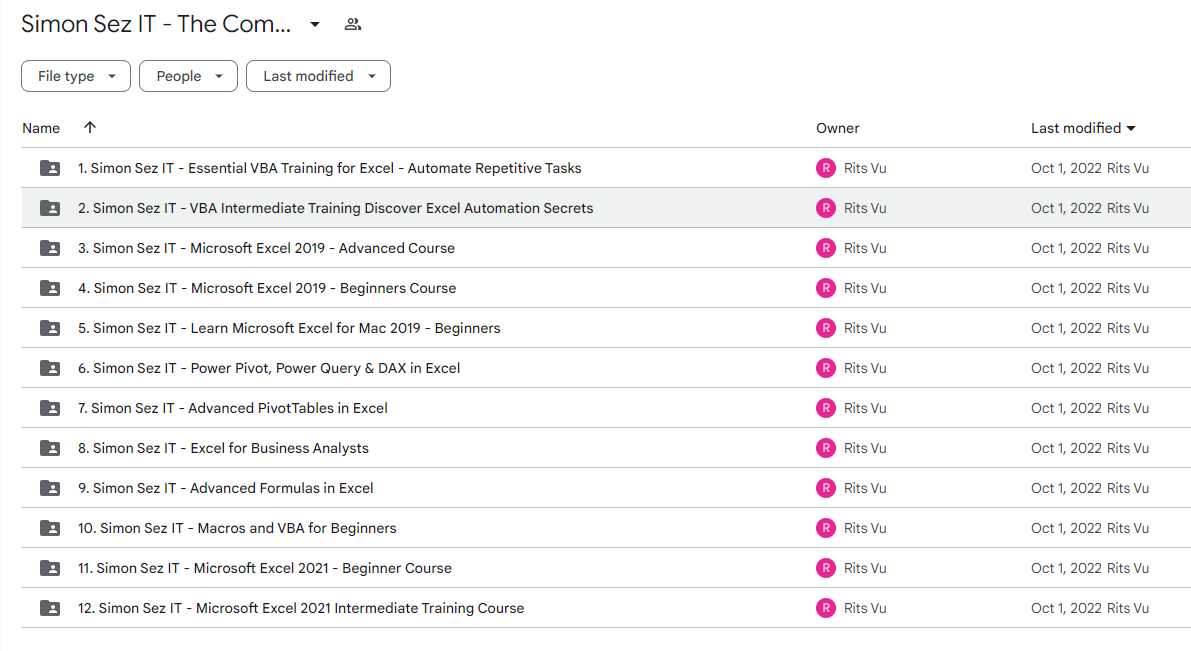1191x651 pixels.
Task: Click owner avatar in Excel 2019 Beginners row
Action: coord(826,288)
